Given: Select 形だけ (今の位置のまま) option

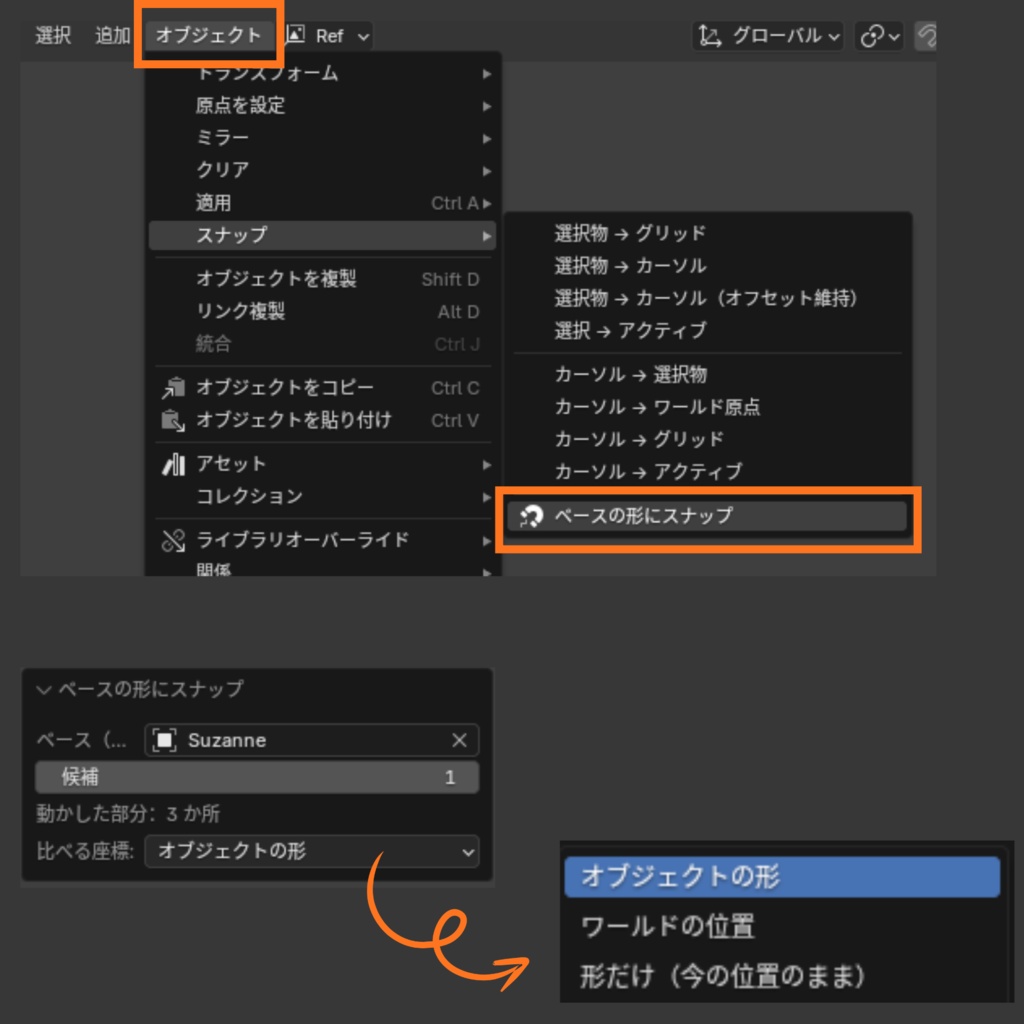Looking at the screenshot, I should click(x=782, y=976).
